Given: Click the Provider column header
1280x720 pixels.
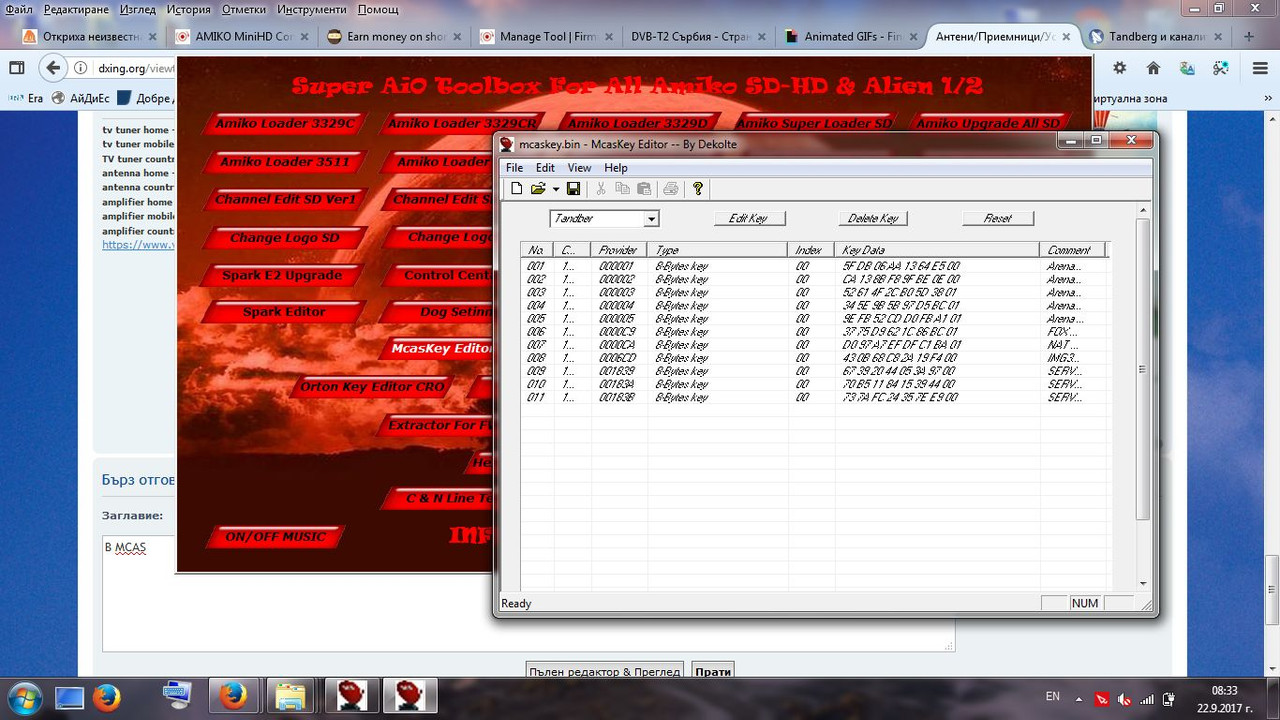Looking at the screenshot, I should (x=618, y=250).
